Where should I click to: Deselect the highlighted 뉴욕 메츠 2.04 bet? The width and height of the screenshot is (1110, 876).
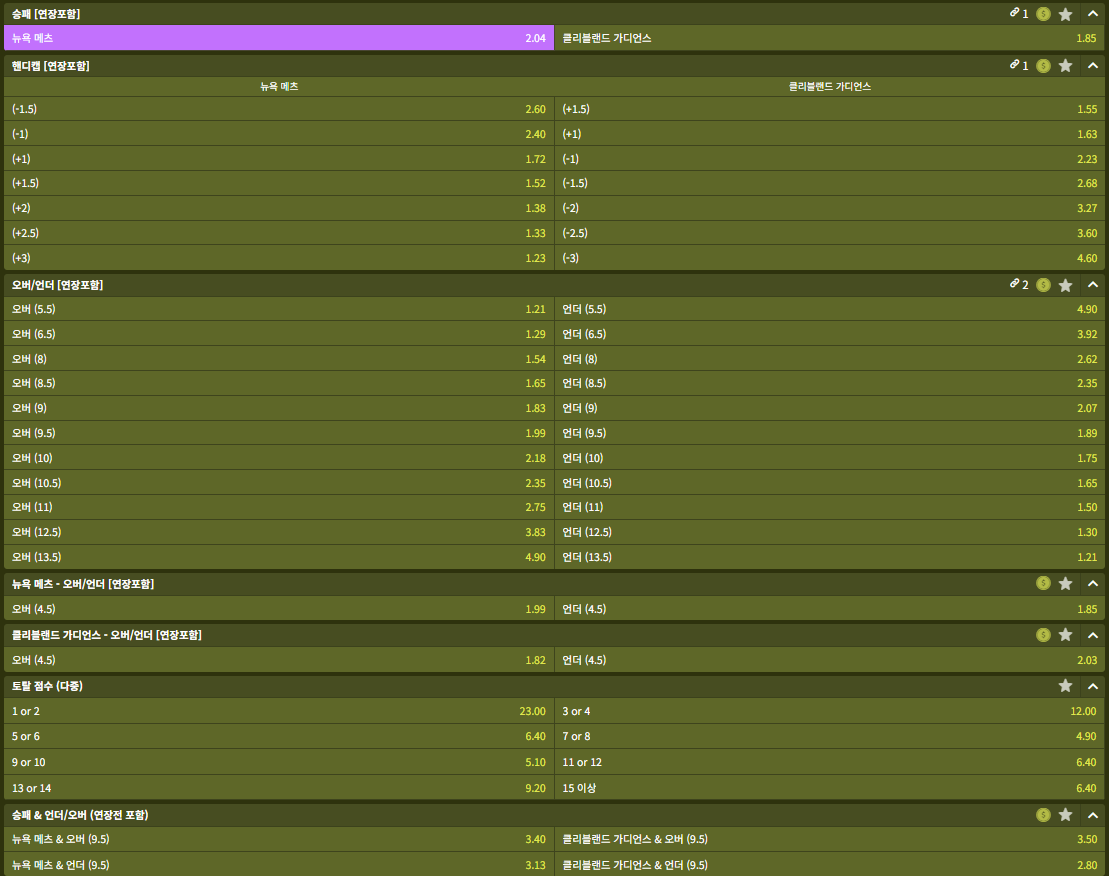(x=279, y=38)
